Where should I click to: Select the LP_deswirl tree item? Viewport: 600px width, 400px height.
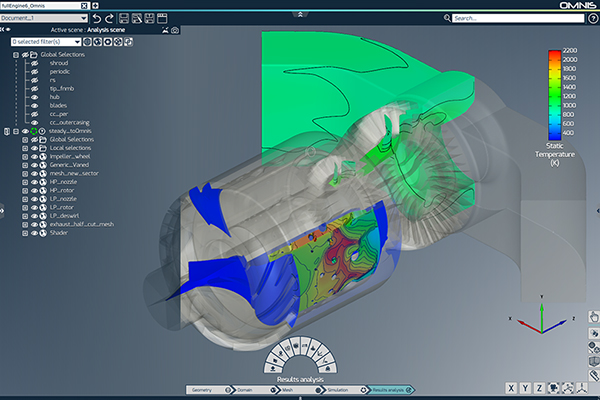click(64, 216)
